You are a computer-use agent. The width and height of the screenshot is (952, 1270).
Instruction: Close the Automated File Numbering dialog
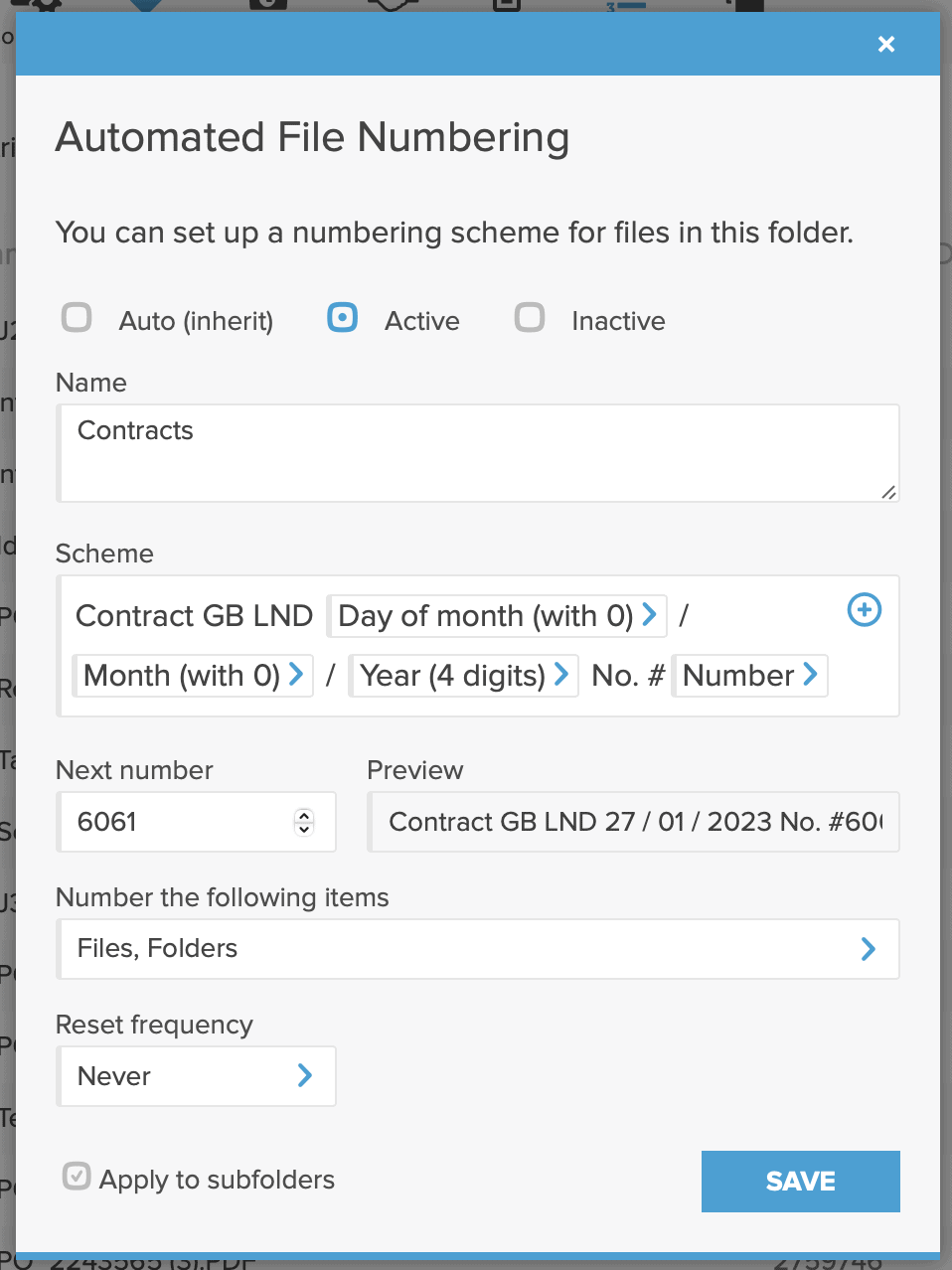coord(885,44)
